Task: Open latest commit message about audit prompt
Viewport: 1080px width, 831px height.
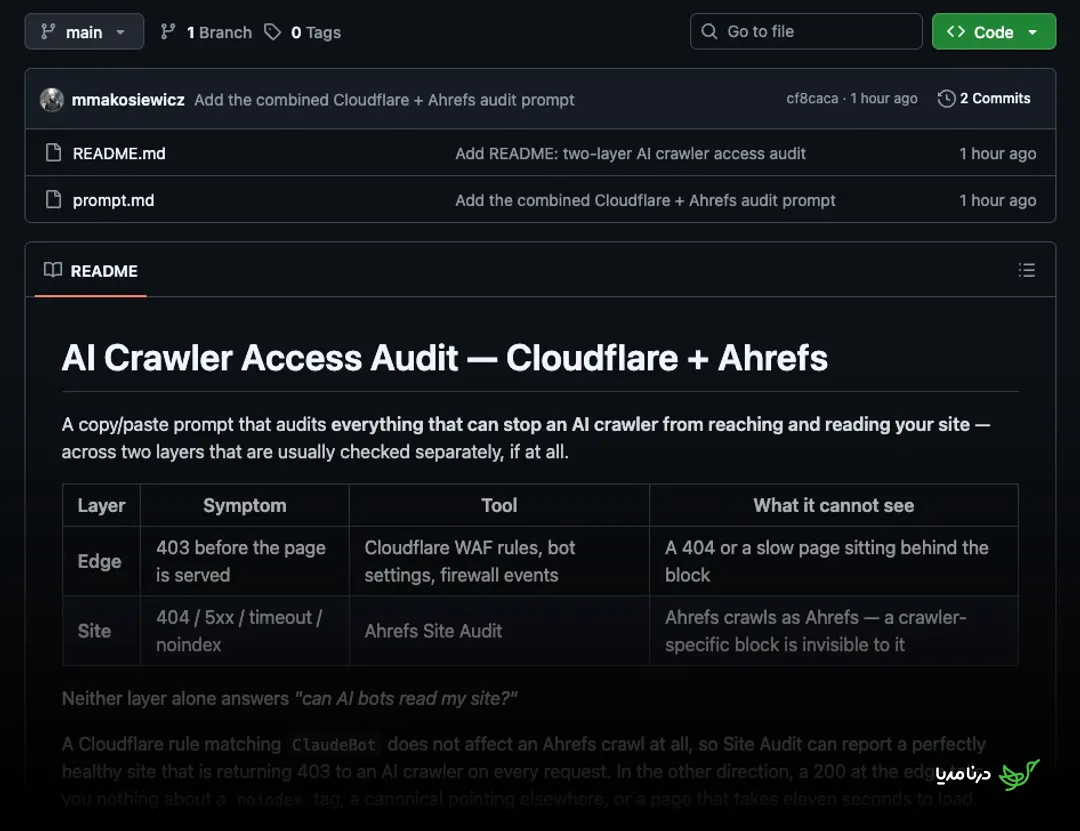Action: point(384,100)
